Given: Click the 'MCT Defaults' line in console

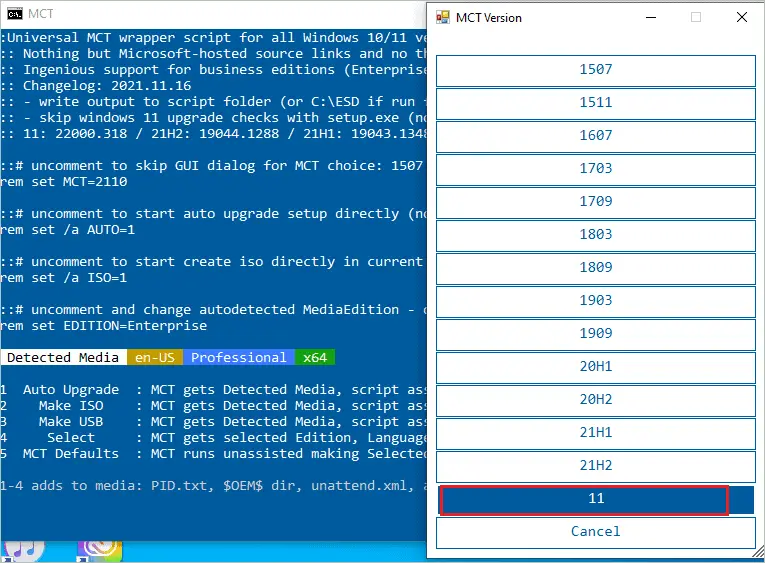Looking at the screenshot, I should [x=213, y=454].
